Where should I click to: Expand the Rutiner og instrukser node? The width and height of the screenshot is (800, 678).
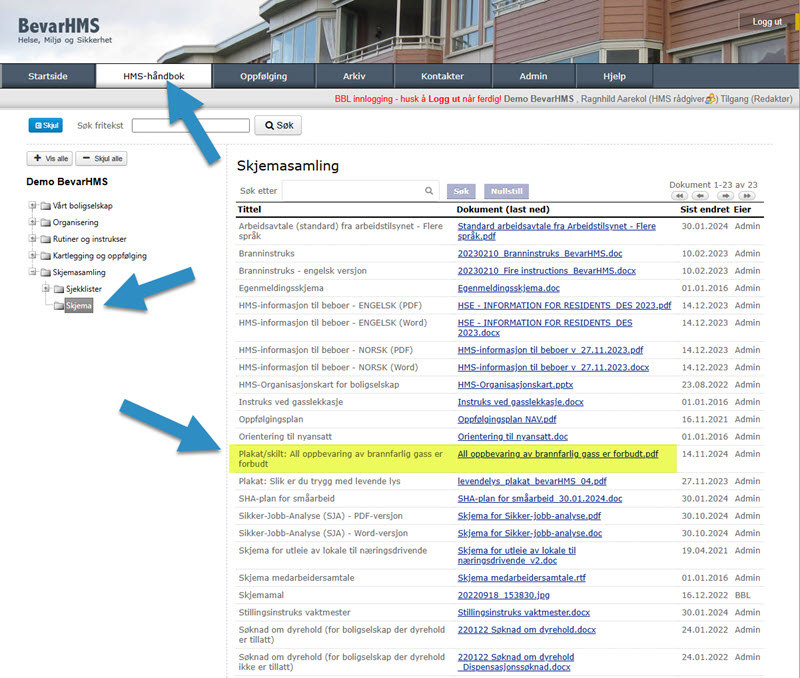(x=32, y=239)
